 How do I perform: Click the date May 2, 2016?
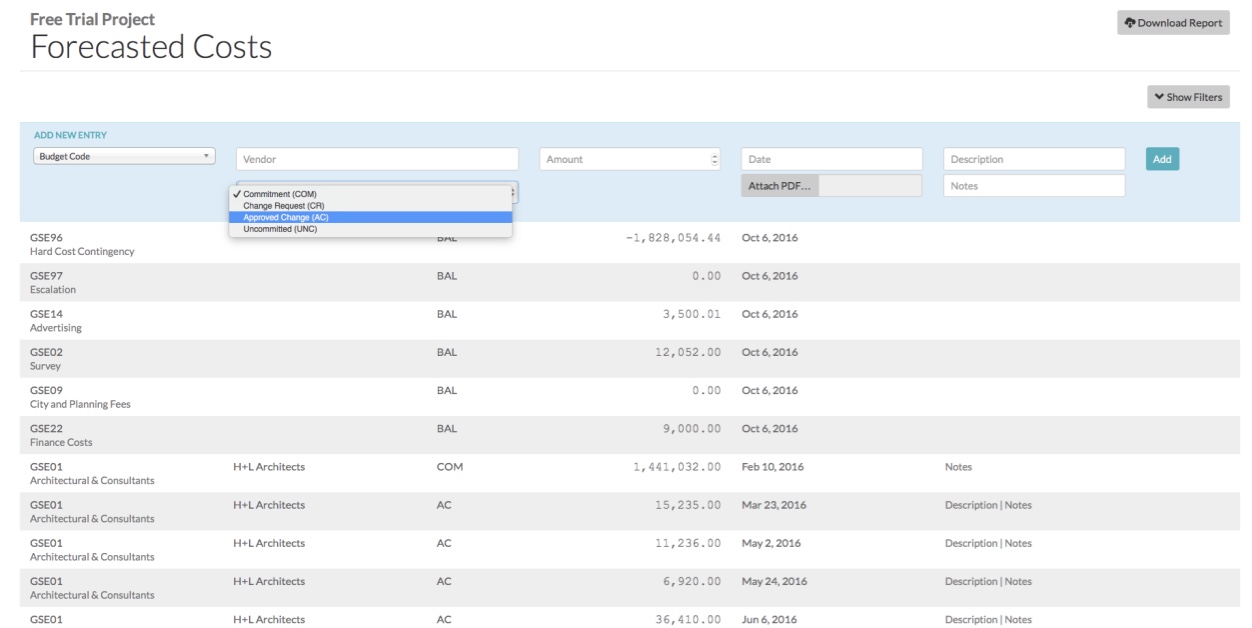click(771, 543)
